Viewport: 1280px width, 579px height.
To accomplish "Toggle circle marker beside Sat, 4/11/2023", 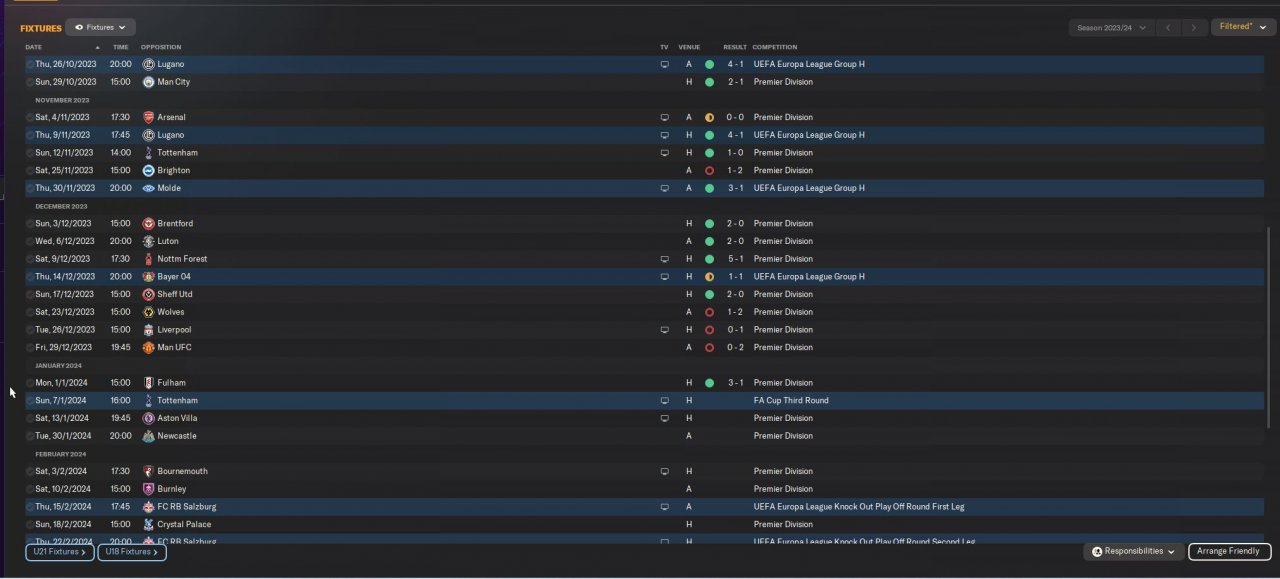I will (30, 117).
